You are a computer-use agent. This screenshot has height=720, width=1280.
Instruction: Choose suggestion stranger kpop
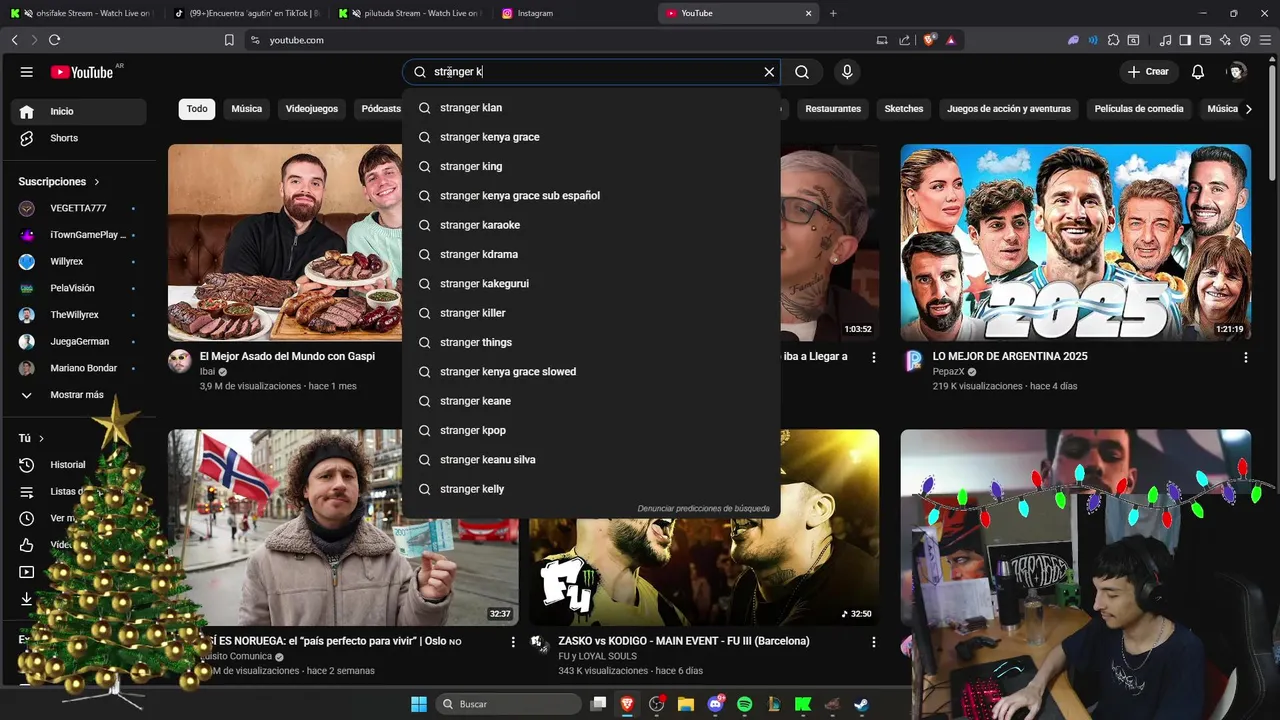tap(591, 430)
